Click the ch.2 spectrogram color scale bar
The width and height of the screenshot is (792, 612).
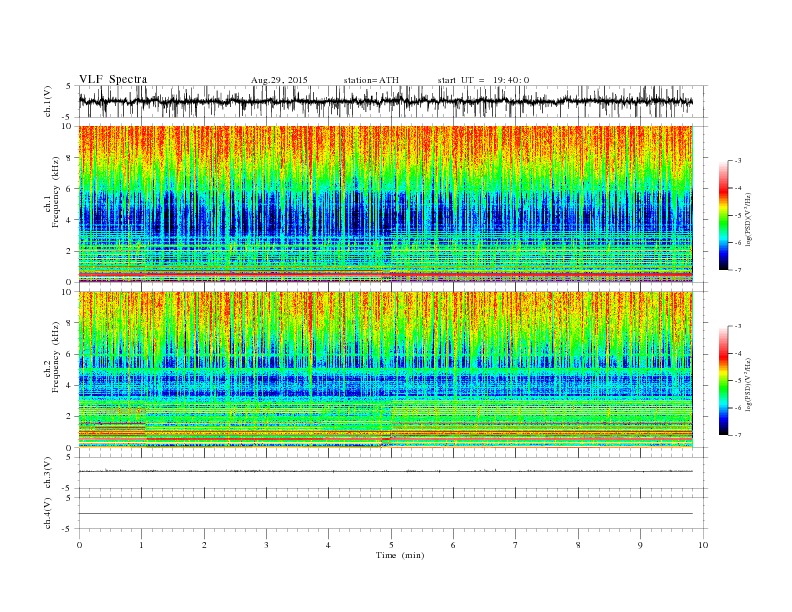tap(723, 381)
